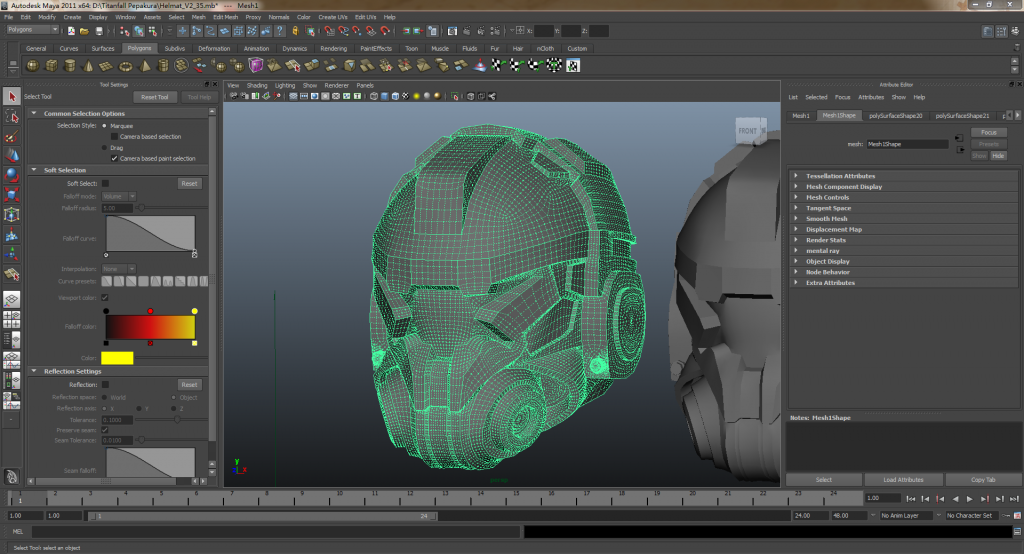Click the mesh name input field
This screenshot has height=554, width=1024.
[907, 144]
